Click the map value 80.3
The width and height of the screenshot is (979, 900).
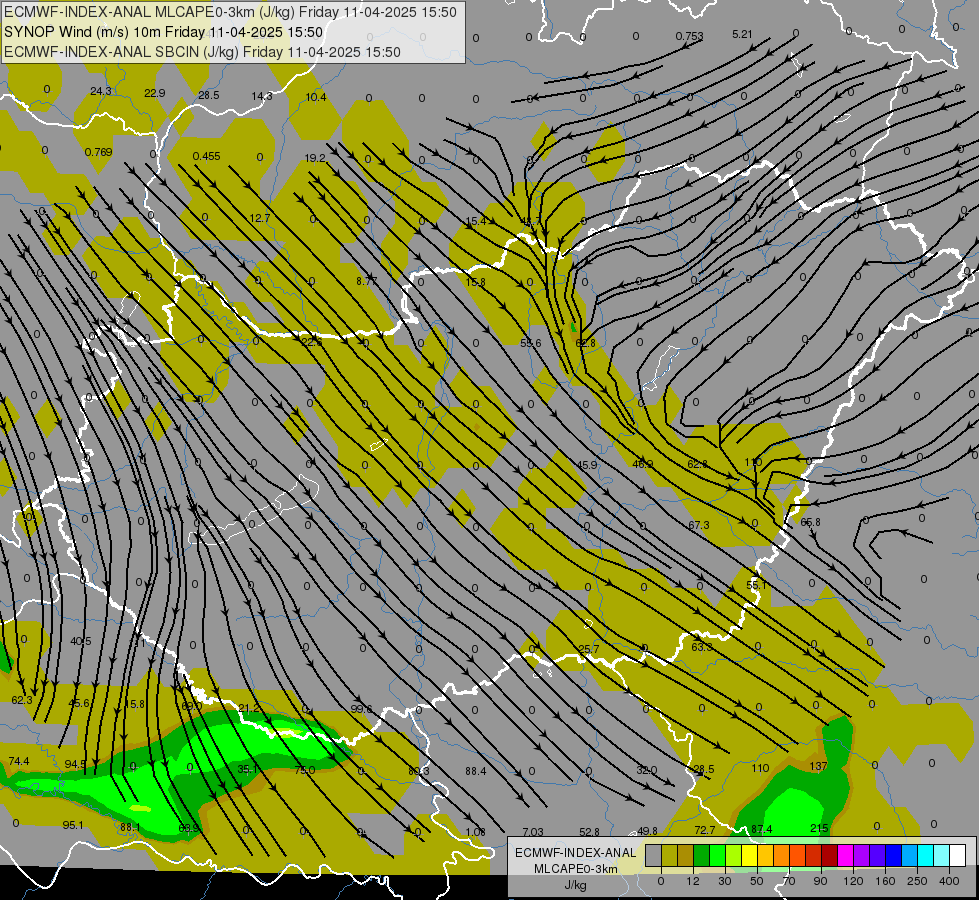coord(419,771)
